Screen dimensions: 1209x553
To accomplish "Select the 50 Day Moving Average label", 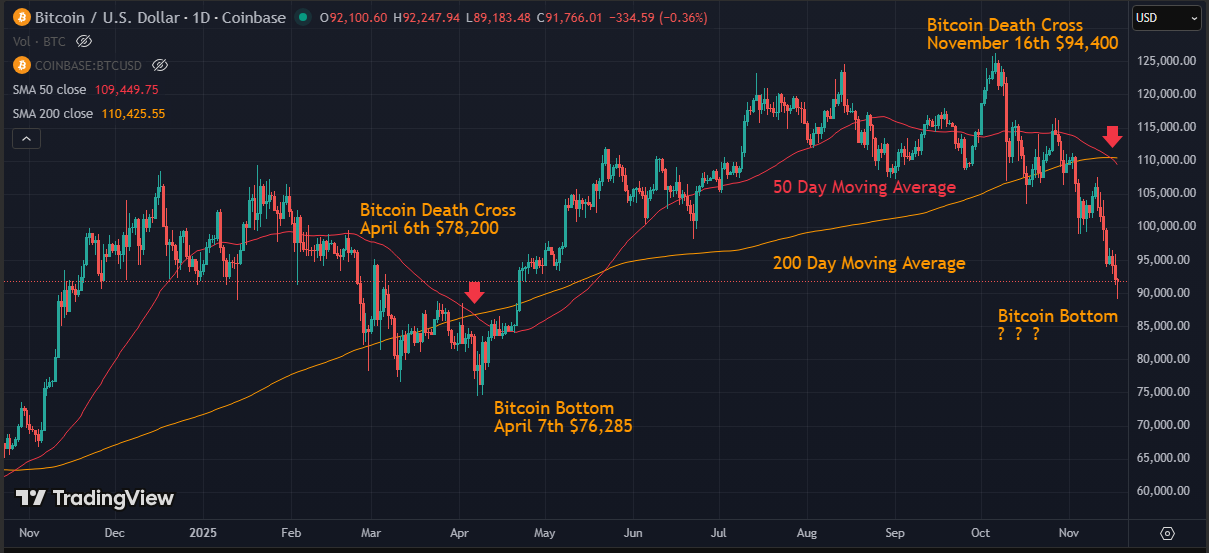I will 864,187.
